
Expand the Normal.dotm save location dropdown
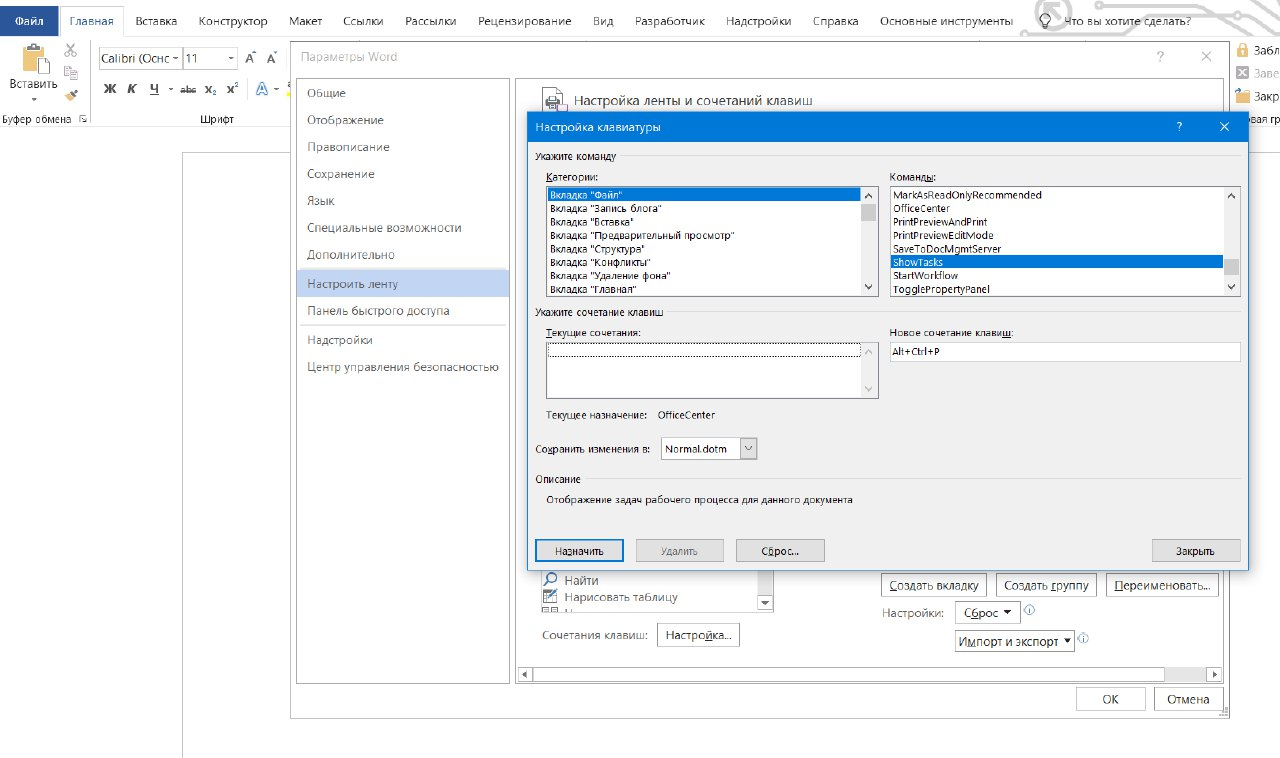coord(748,449)
